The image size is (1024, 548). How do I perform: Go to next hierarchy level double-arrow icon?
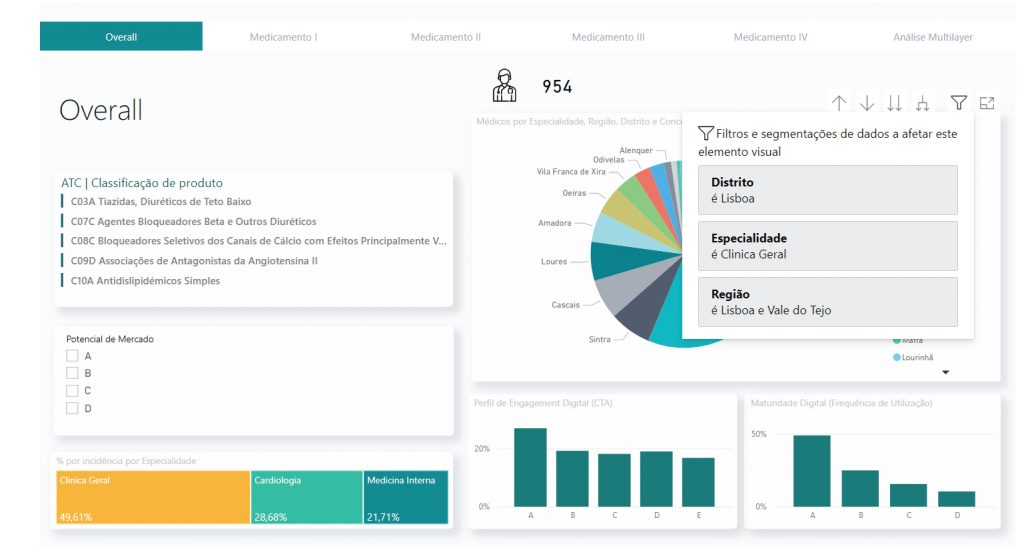click(x=894, y=103)
